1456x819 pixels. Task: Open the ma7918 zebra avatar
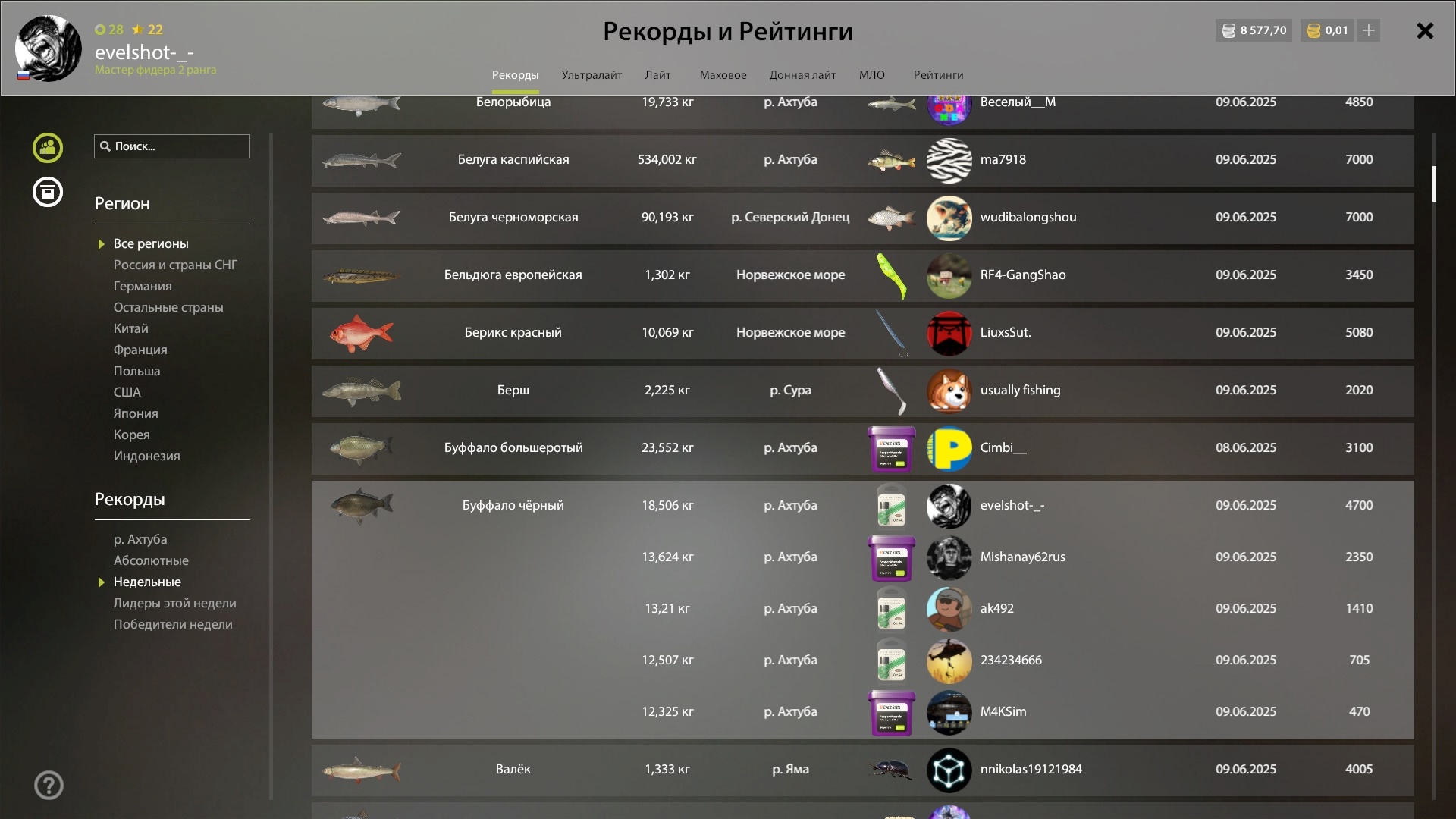(949, 160)
